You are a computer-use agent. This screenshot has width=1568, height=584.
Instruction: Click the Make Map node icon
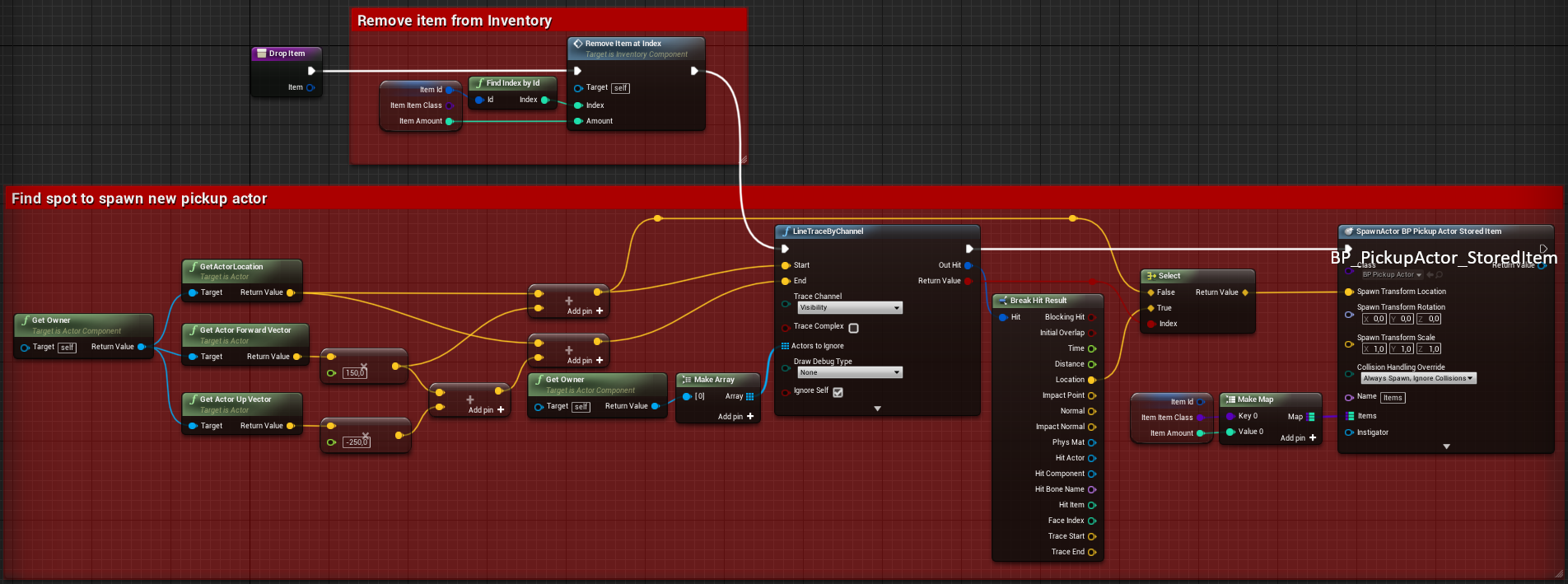(x=1230, y=399)
